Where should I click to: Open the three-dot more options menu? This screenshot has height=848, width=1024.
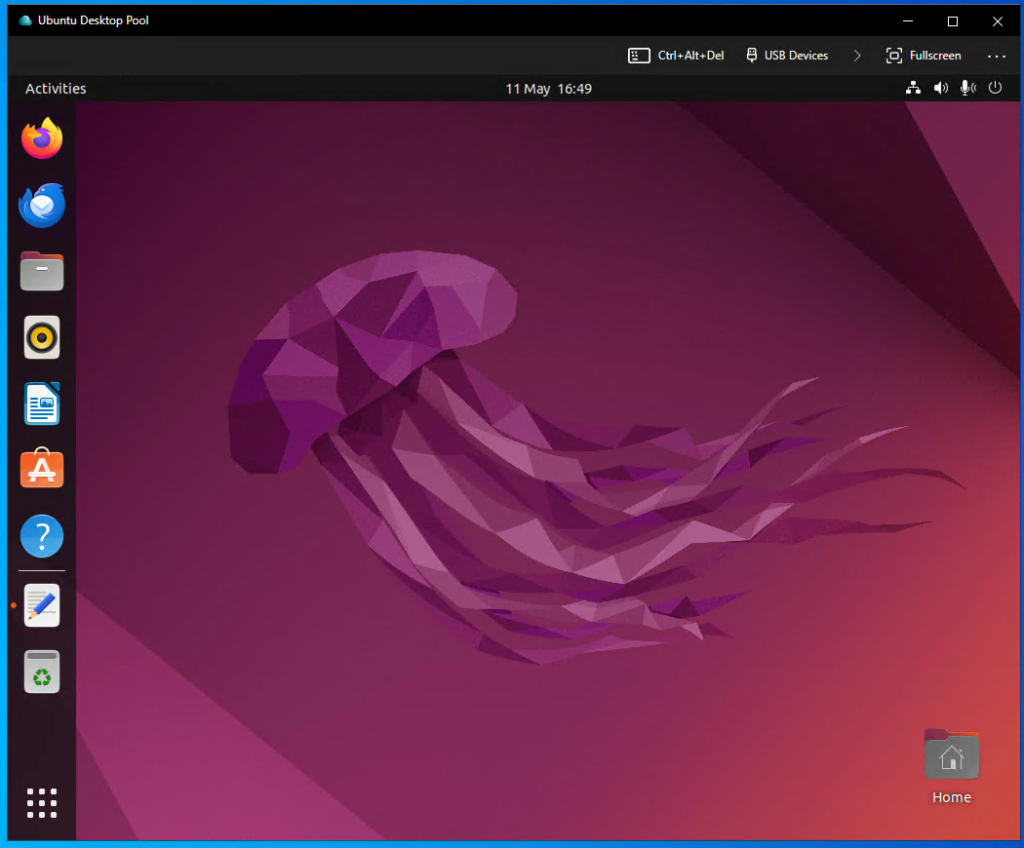tap(997, 56)
